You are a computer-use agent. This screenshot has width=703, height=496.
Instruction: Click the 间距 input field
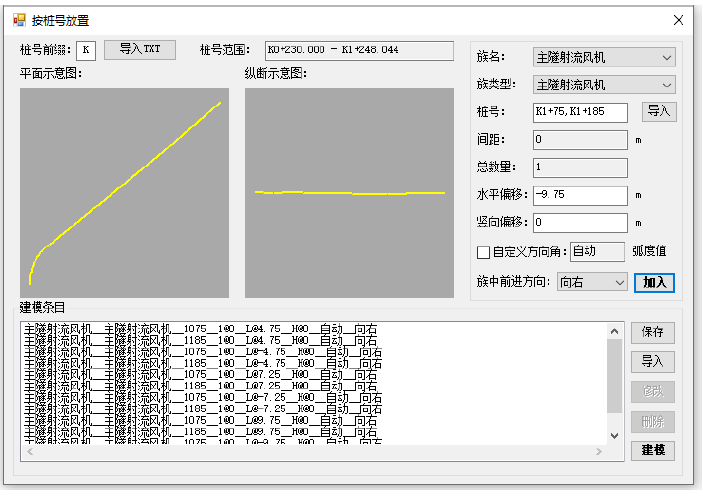click(580, 140)
